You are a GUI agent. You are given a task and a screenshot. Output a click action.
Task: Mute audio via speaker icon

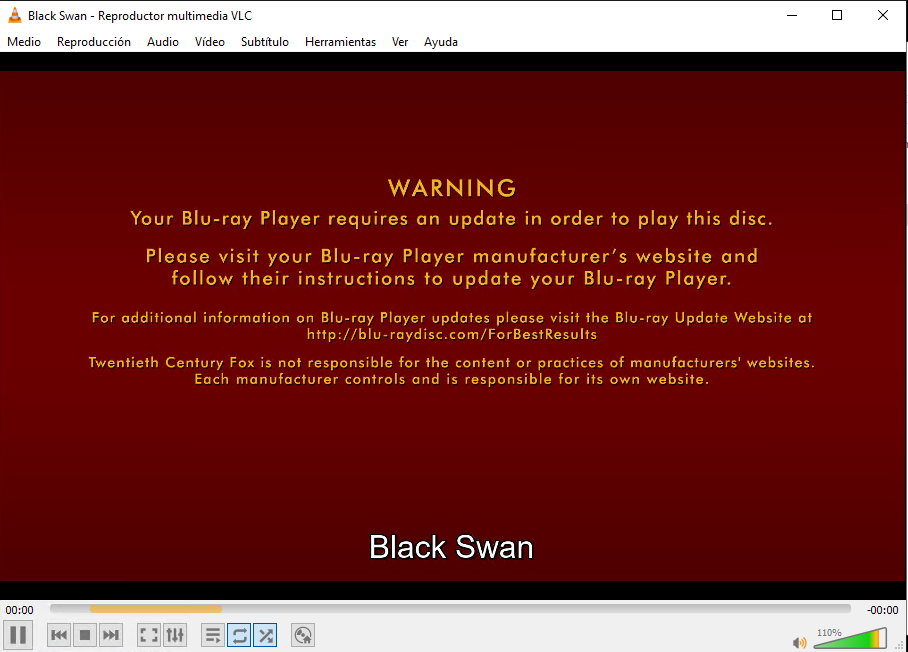coord(800,642)
